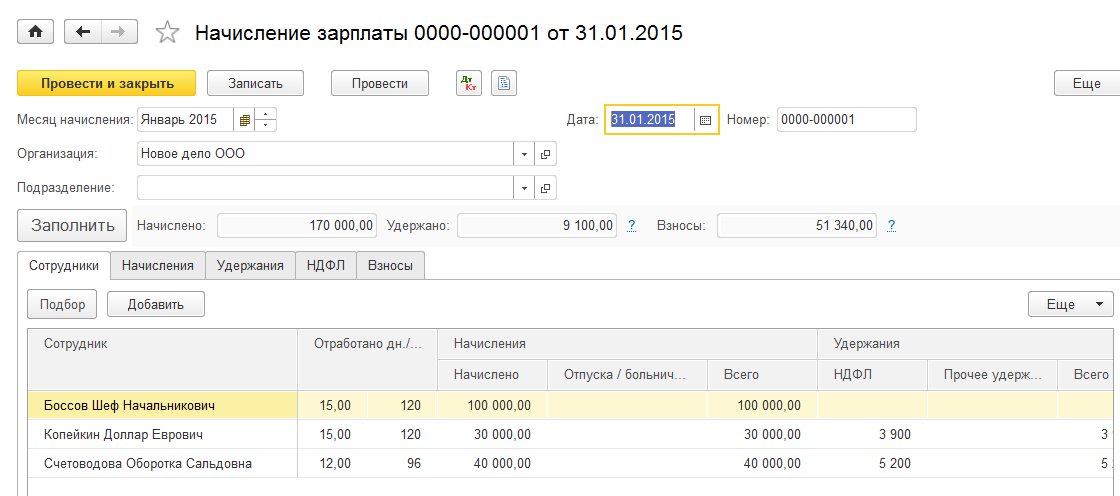Expand the Подразделение dropdown list
The height and width of the screenshot is (496, 1120).
(525, 188)
